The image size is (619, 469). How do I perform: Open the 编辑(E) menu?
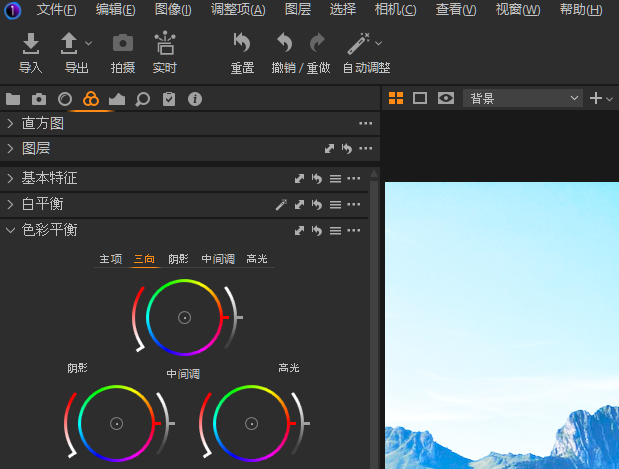[115, 9]
